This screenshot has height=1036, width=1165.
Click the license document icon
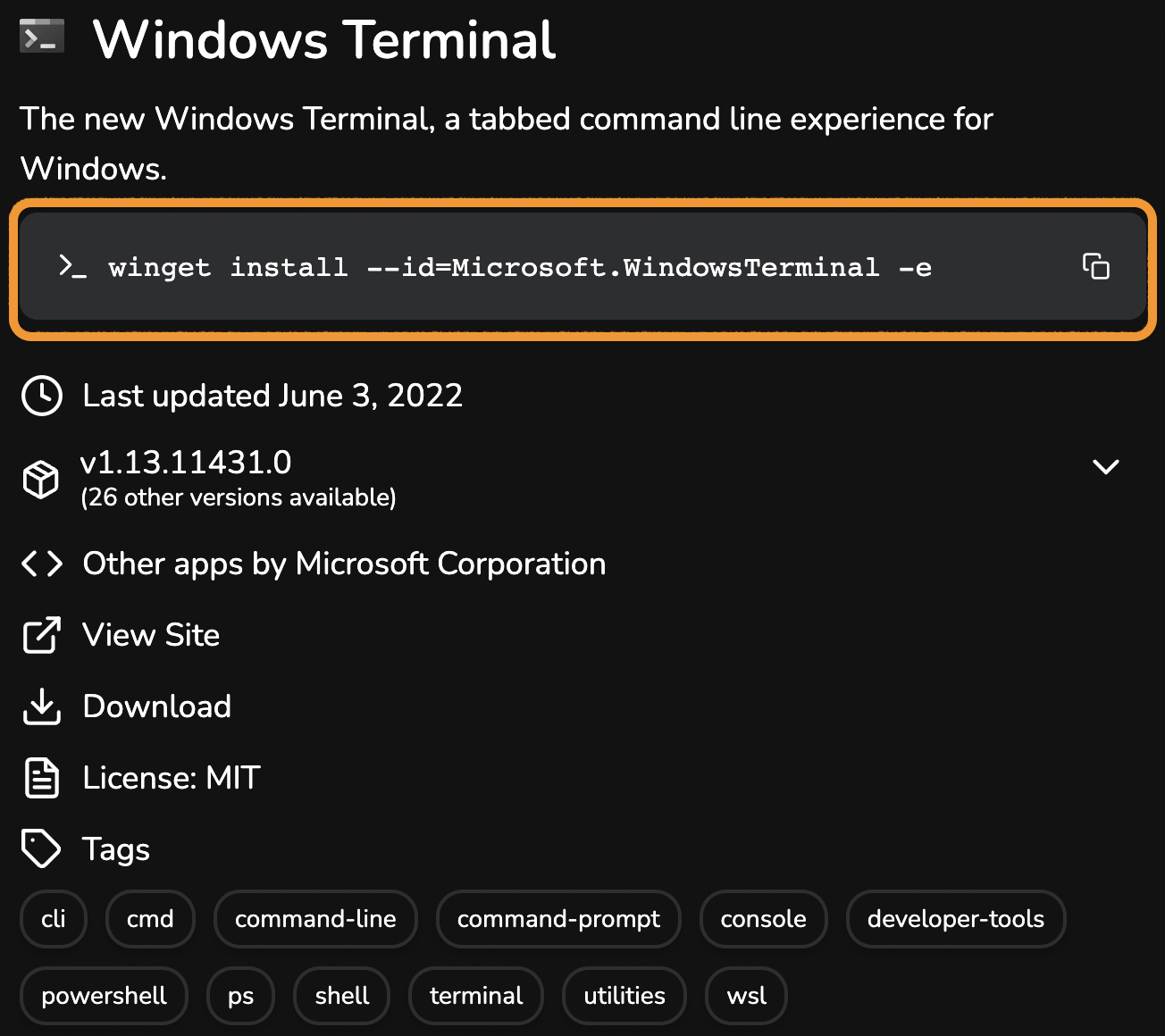(42, 778)
